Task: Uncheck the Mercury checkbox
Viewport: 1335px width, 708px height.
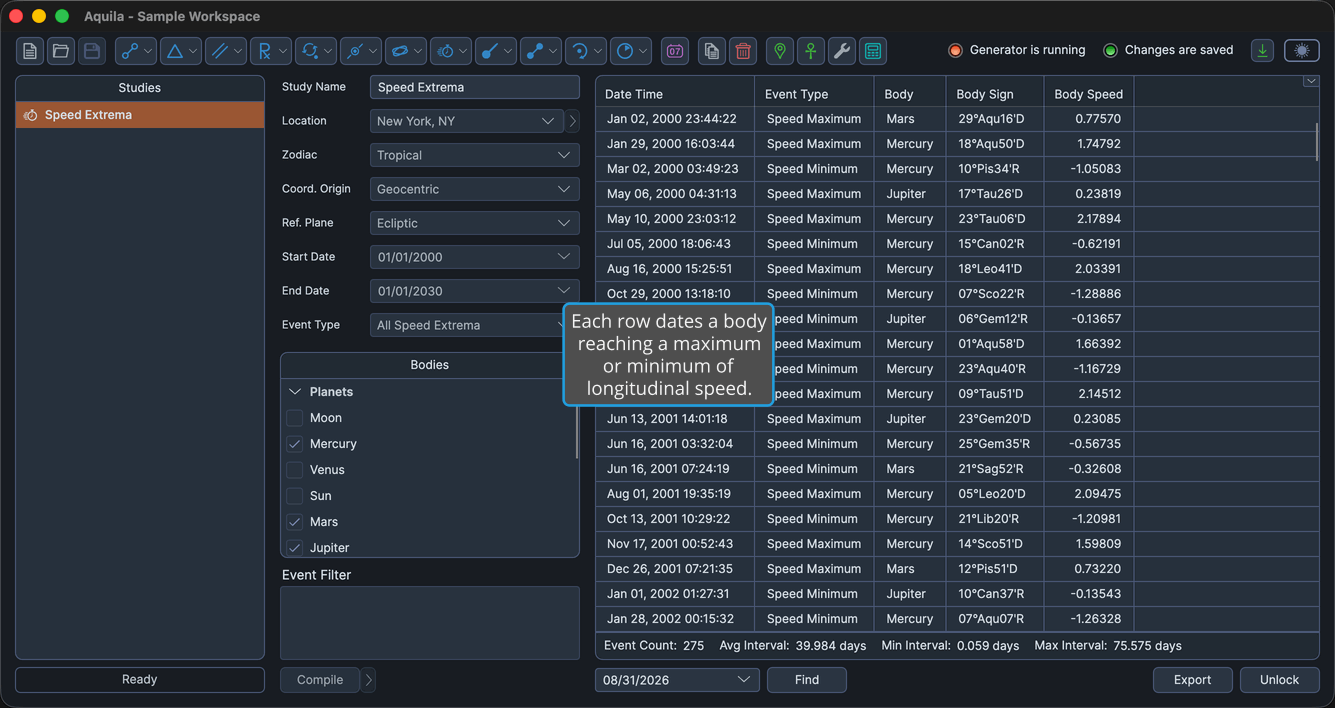Action: (295, 444)
